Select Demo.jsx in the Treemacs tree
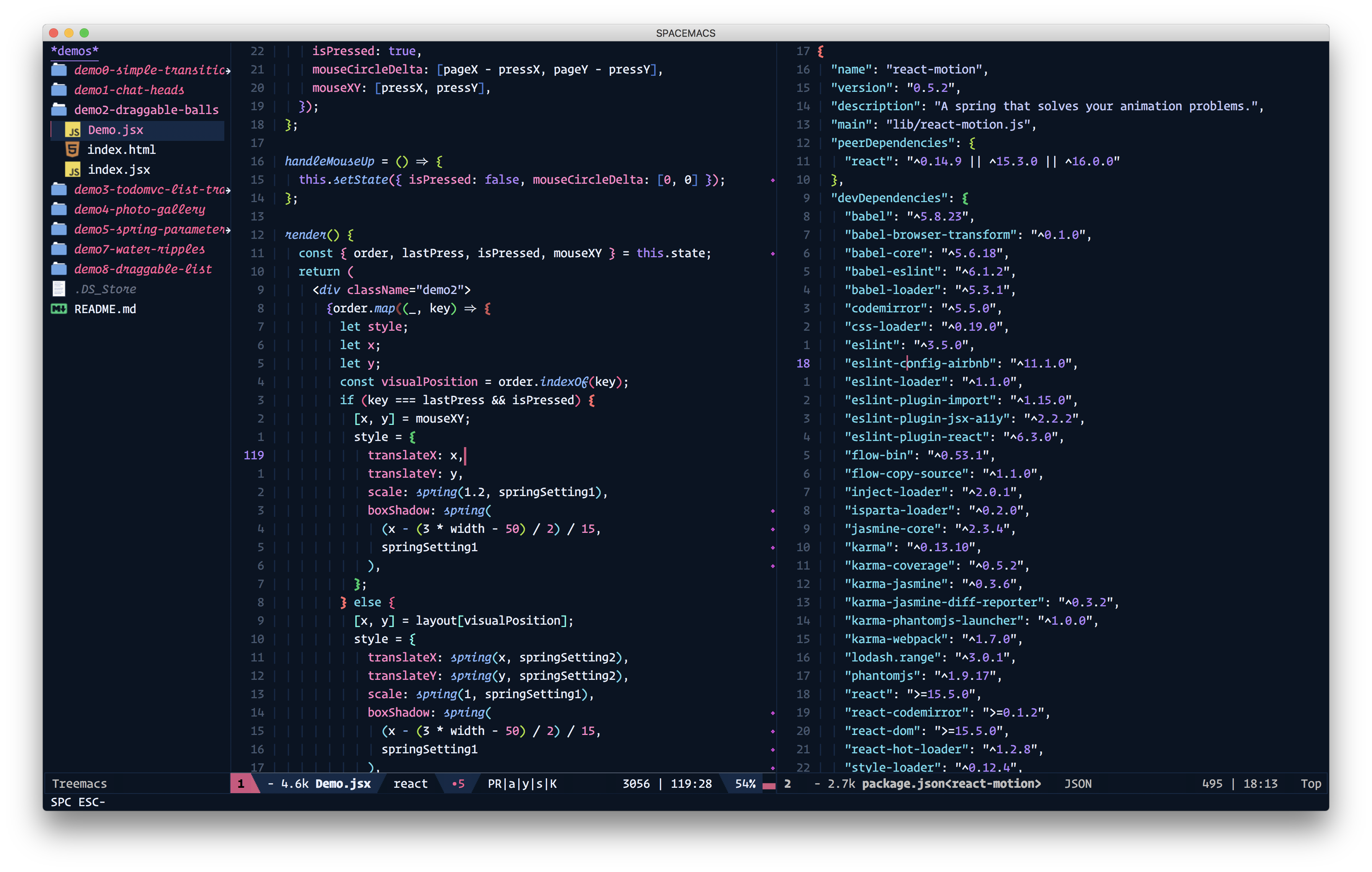The width and height of the screenshot is (1372, 872). click(x=116, y=130)
